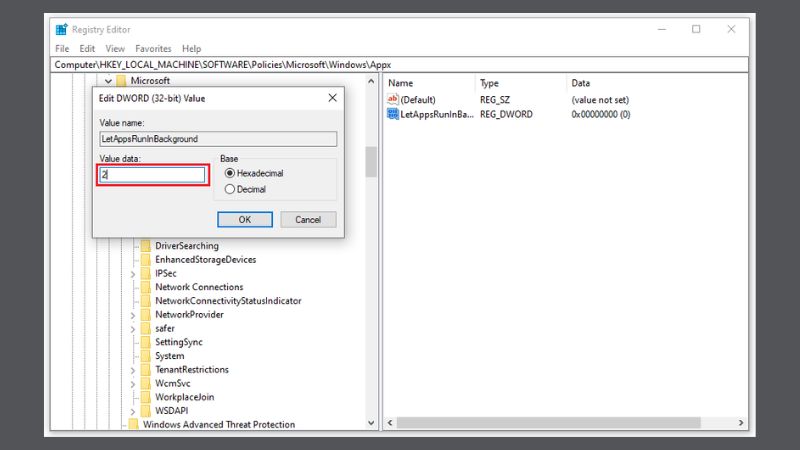The width and height of the screenshot is (800, 450).
Task: Click the (Default) string value icon
Action: tap(392, 99)
